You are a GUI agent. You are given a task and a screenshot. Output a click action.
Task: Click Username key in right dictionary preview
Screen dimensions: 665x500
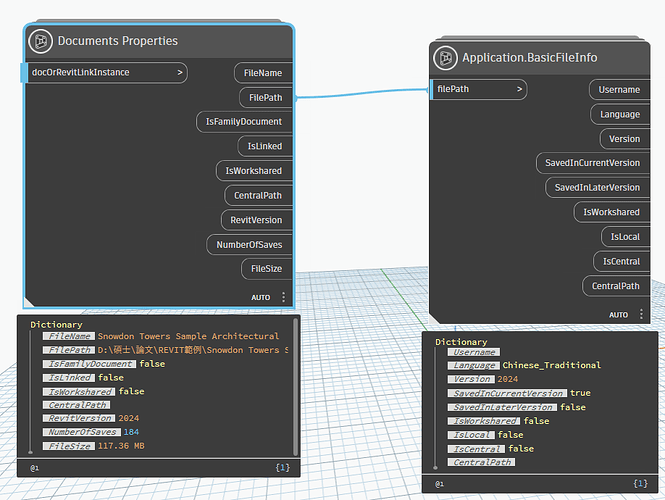click(x=474, y=352)
